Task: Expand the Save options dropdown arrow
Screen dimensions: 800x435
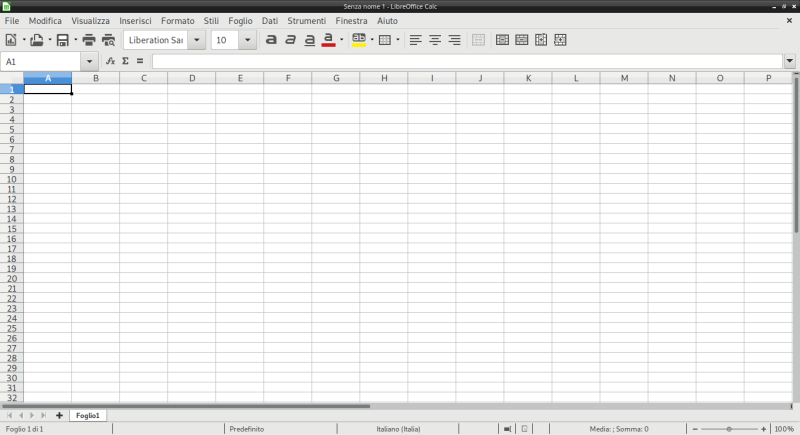Action: point(76,40)
